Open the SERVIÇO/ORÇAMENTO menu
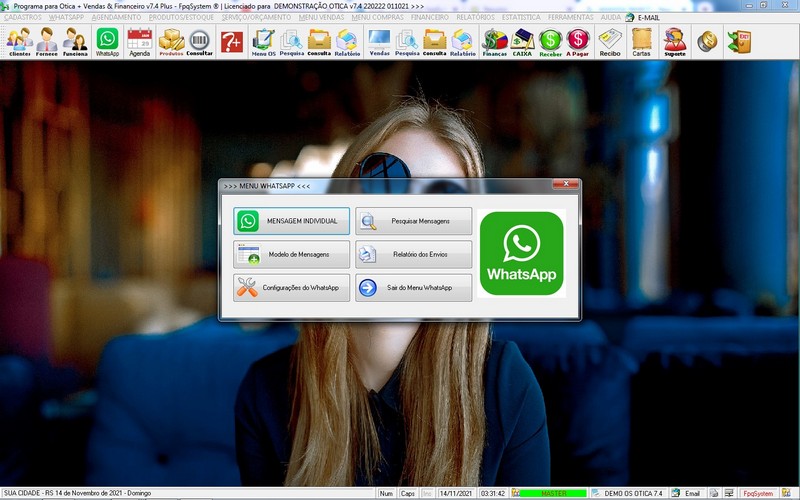The image size is (800, 500). tap(256, 17)
